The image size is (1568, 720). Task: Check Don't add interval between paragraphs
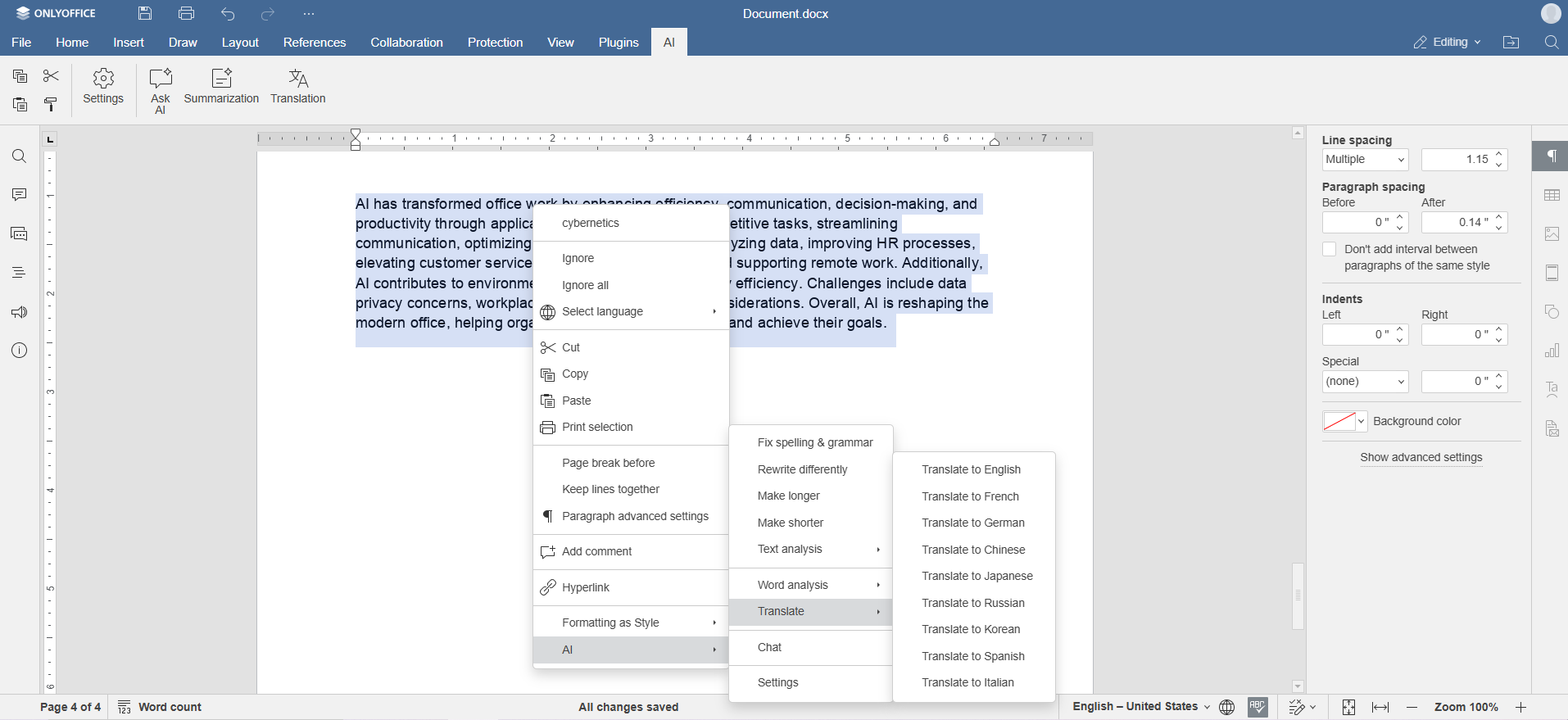pyautogui.click(x=1330, y=249)
